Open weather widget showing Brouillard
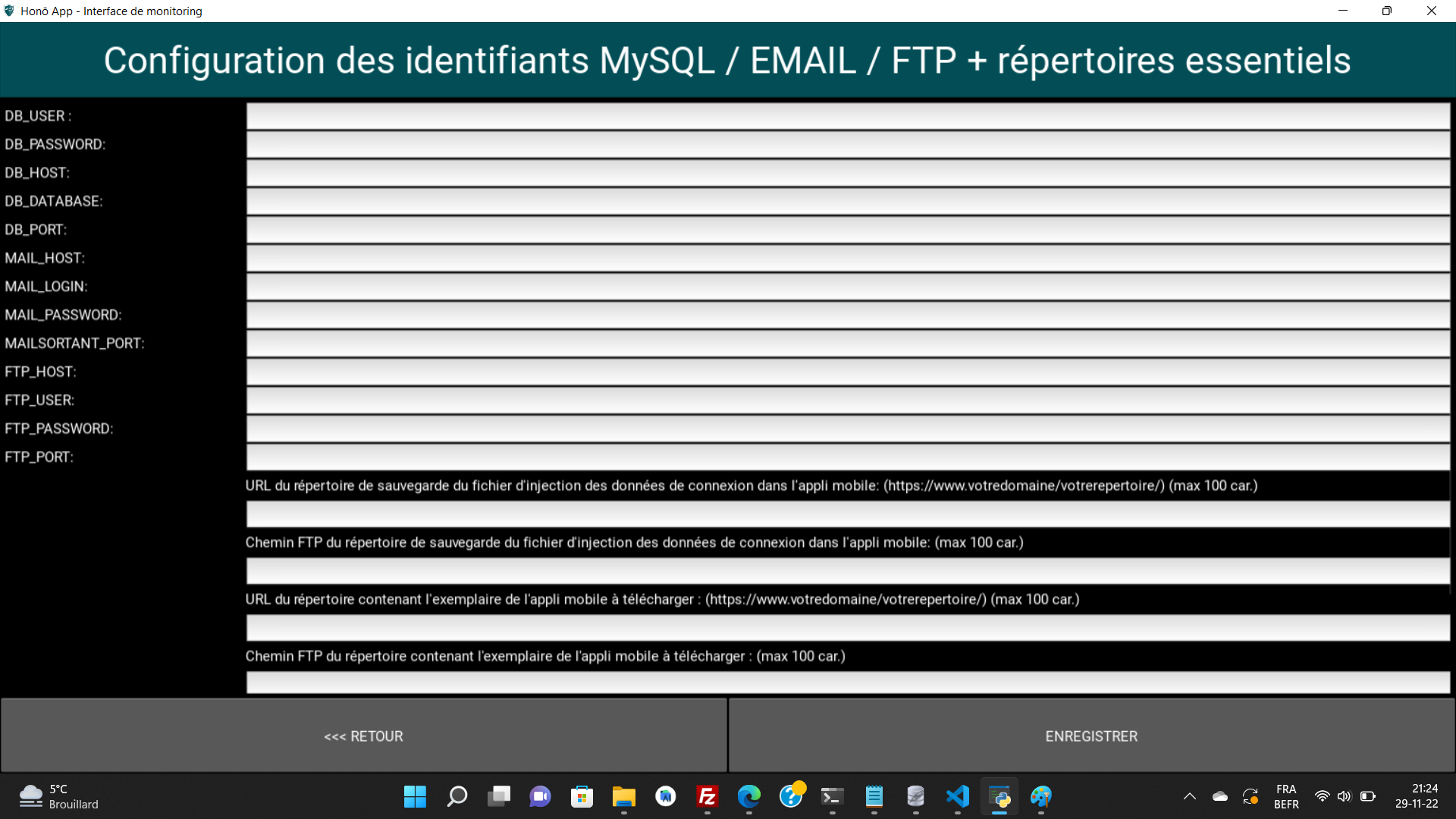 [x=59, y=796]
